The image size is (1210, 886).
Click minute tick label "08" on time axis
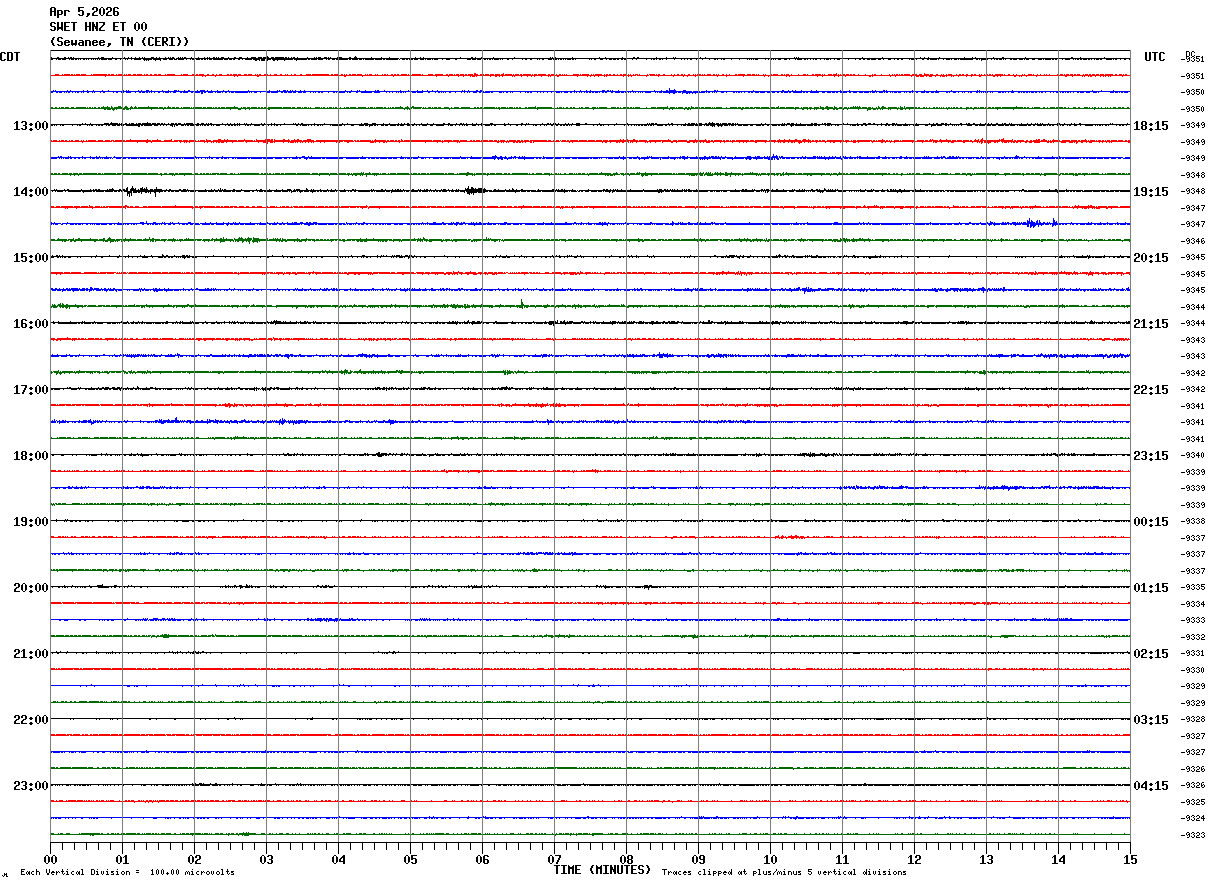point(626,859)
